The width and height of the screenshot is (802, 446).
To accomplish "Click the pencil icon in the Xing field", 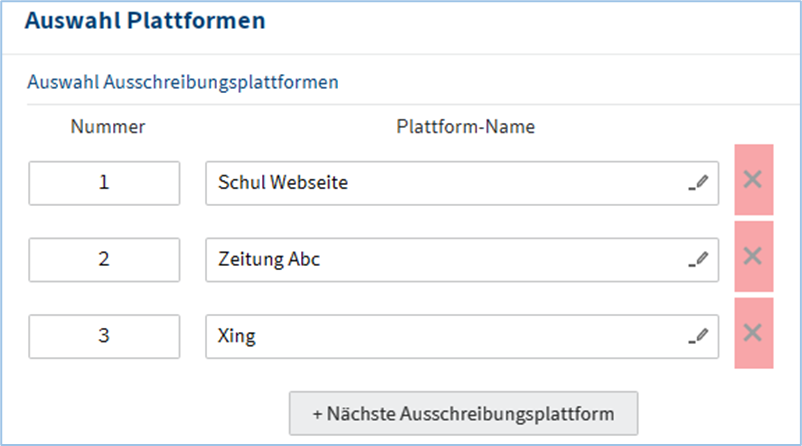I will (x=699, y=336).
